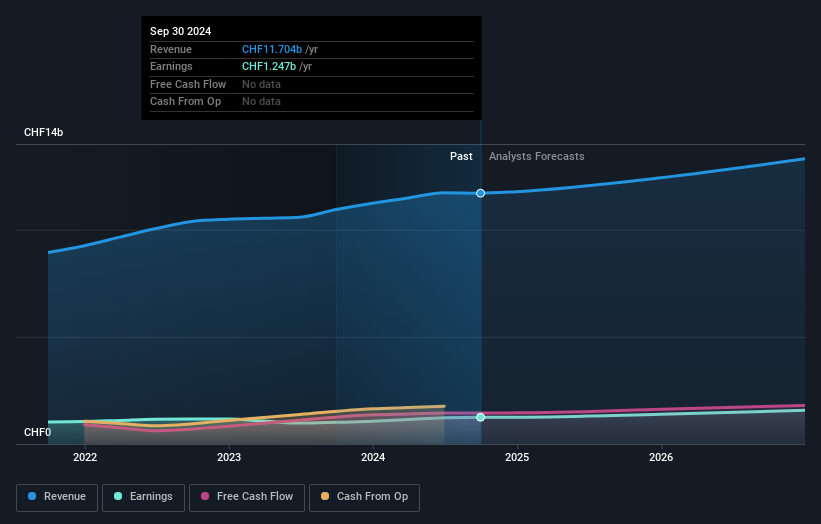Click the Past label on the chart
Image resolution: width=821 pixels, height=524 pixels.
461,156
